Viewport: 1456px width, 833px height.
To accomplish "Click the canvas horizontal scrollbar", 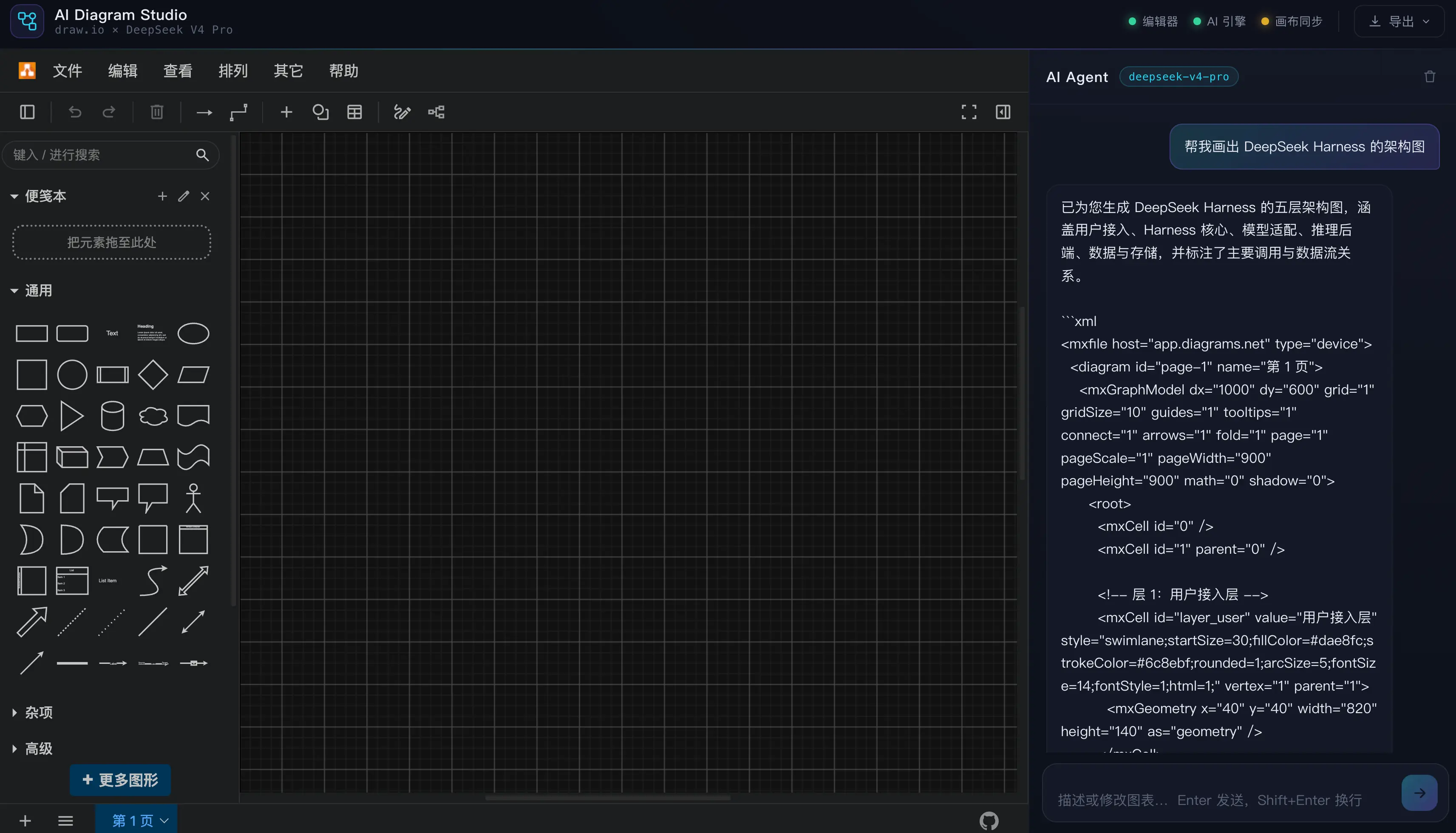I will pos(608,798).
